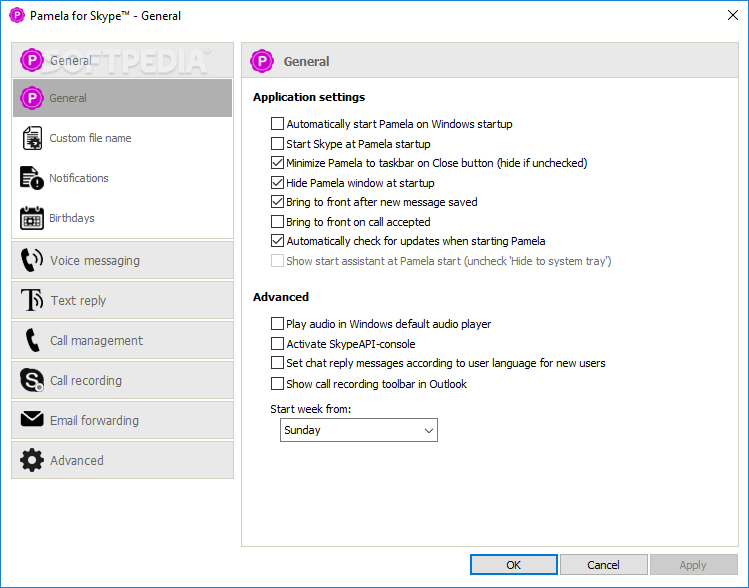Viewport: 749px width, 588px height.
Task: Check Activate SkypeAPI-console option
Action: 277,343
